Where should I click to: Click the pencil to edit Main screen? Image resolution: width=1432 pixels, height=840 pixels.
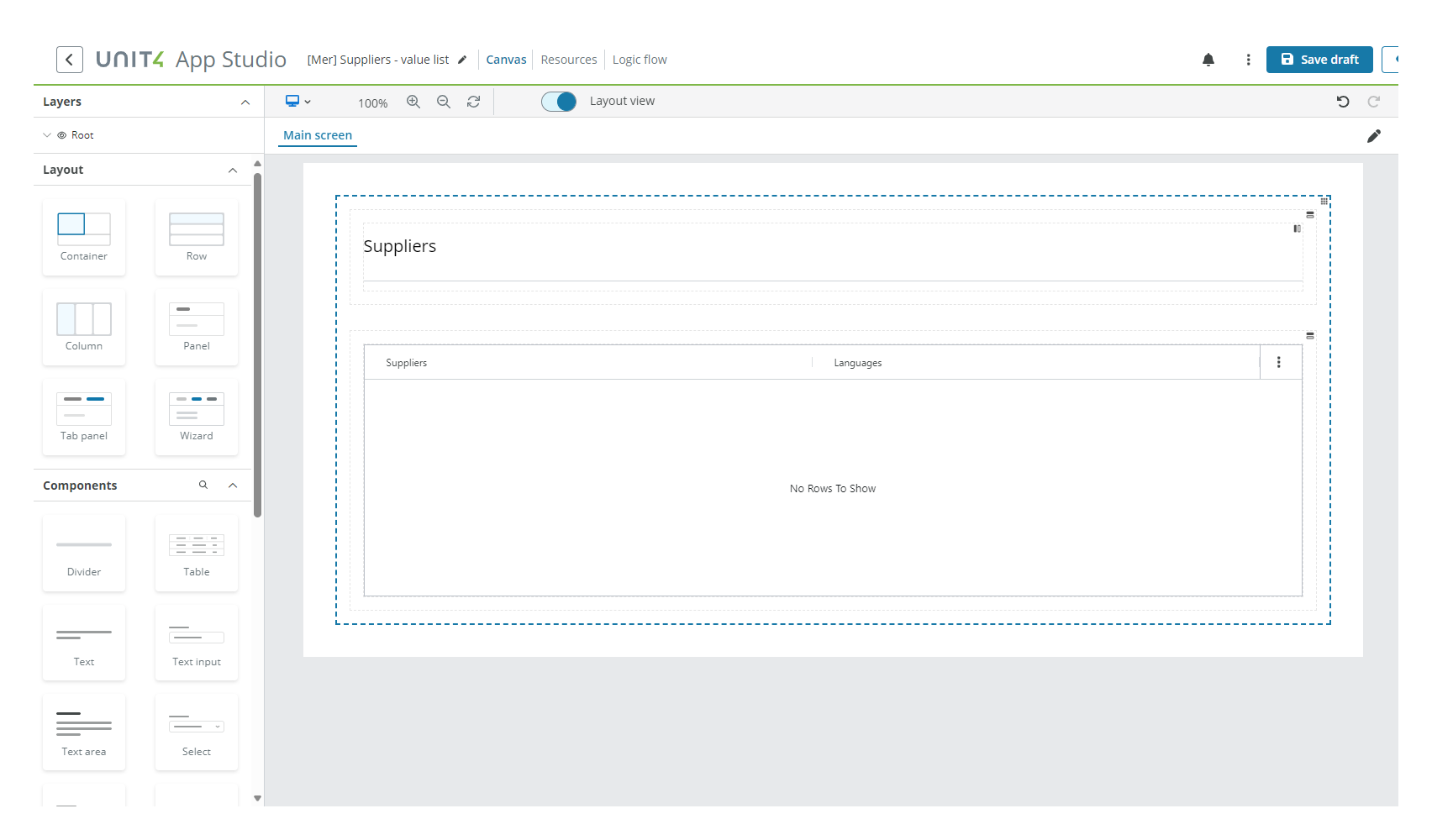pyautogui.click(x=1375, y=135)
